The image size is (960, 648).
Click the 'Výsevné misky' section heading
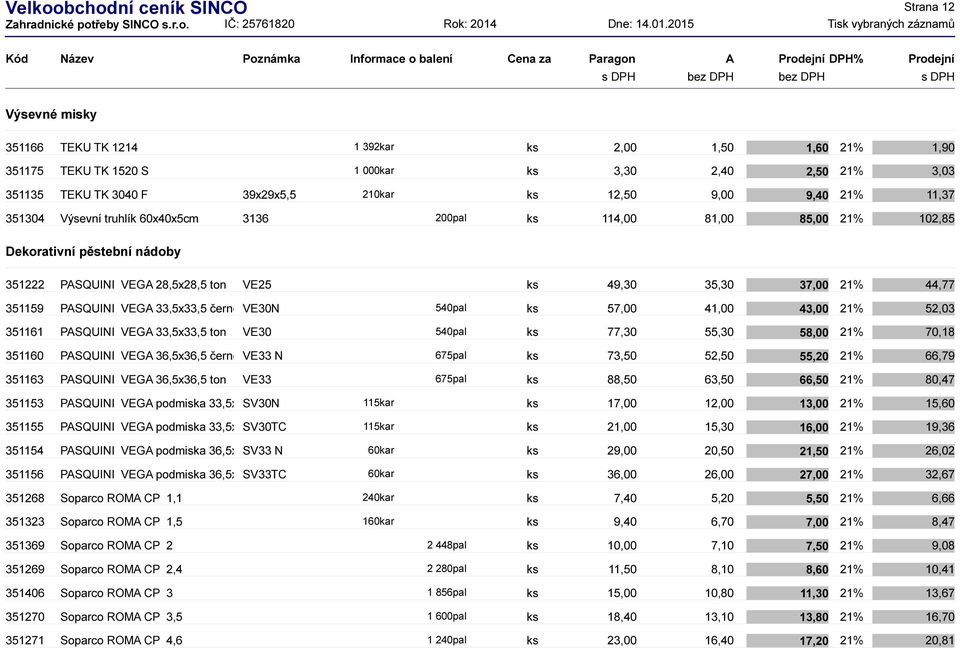coord(51,115)
